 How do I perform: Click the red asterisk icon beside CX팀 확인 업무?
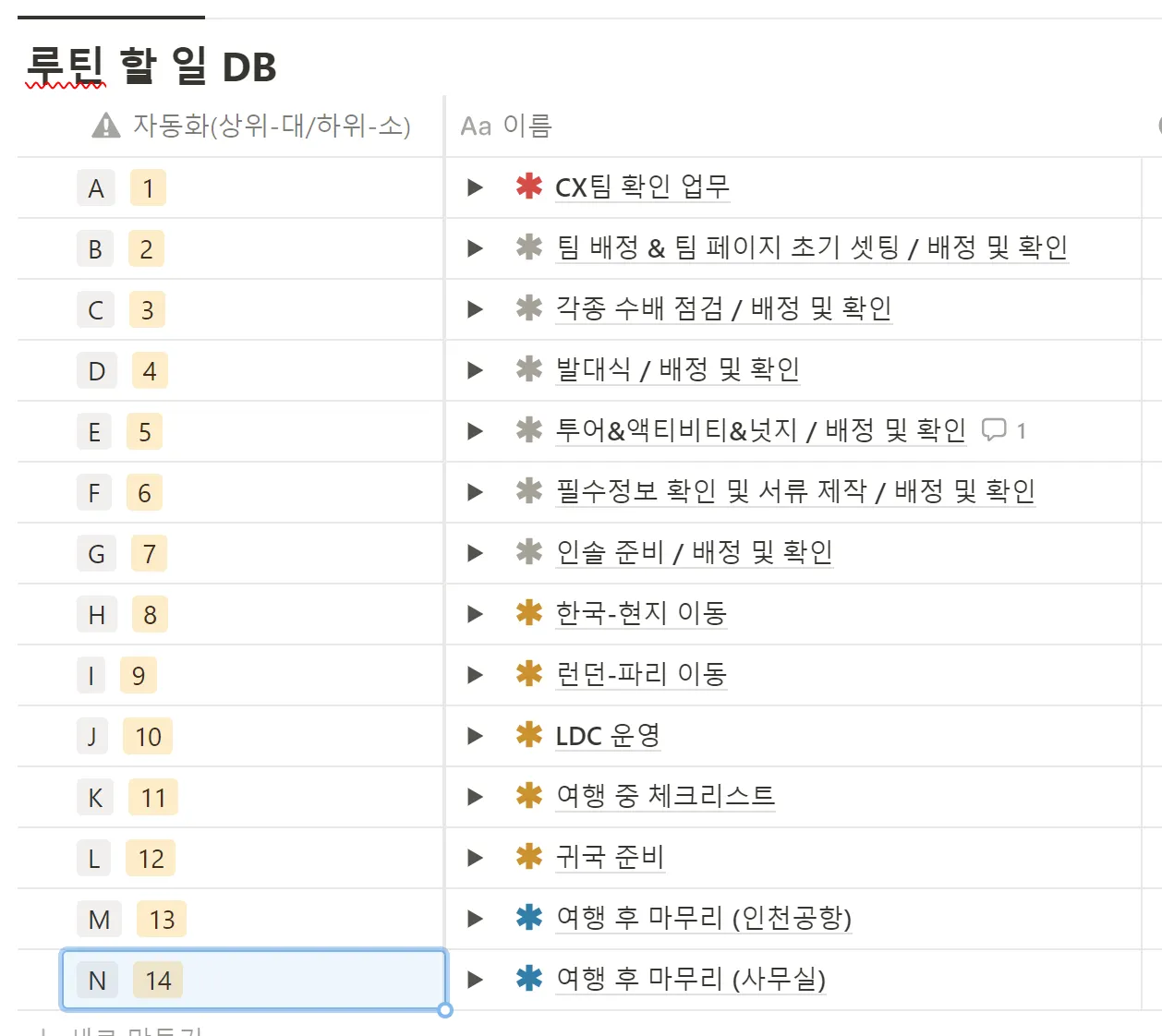point(528,187)
